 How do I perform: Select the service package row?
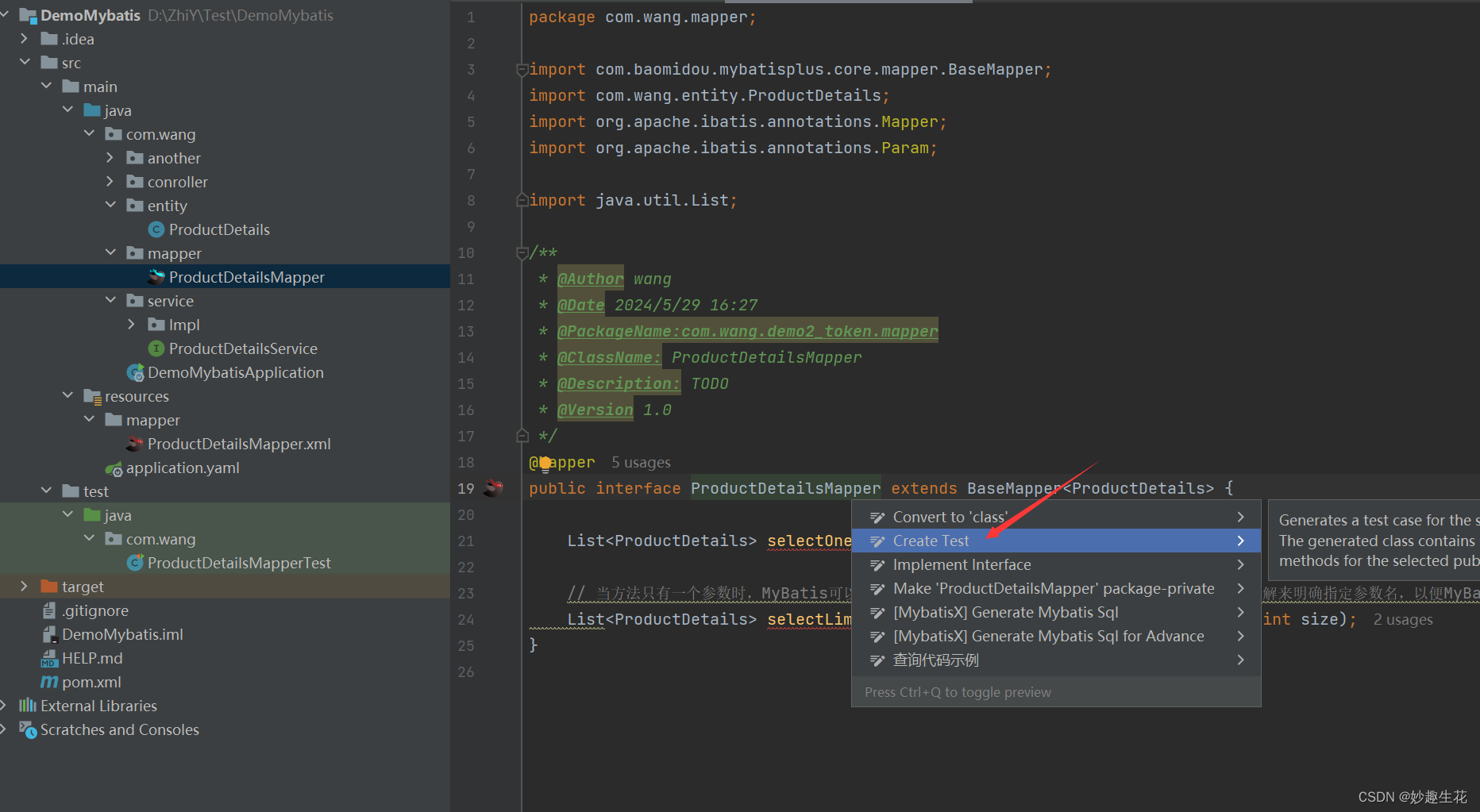pos(225,301)
